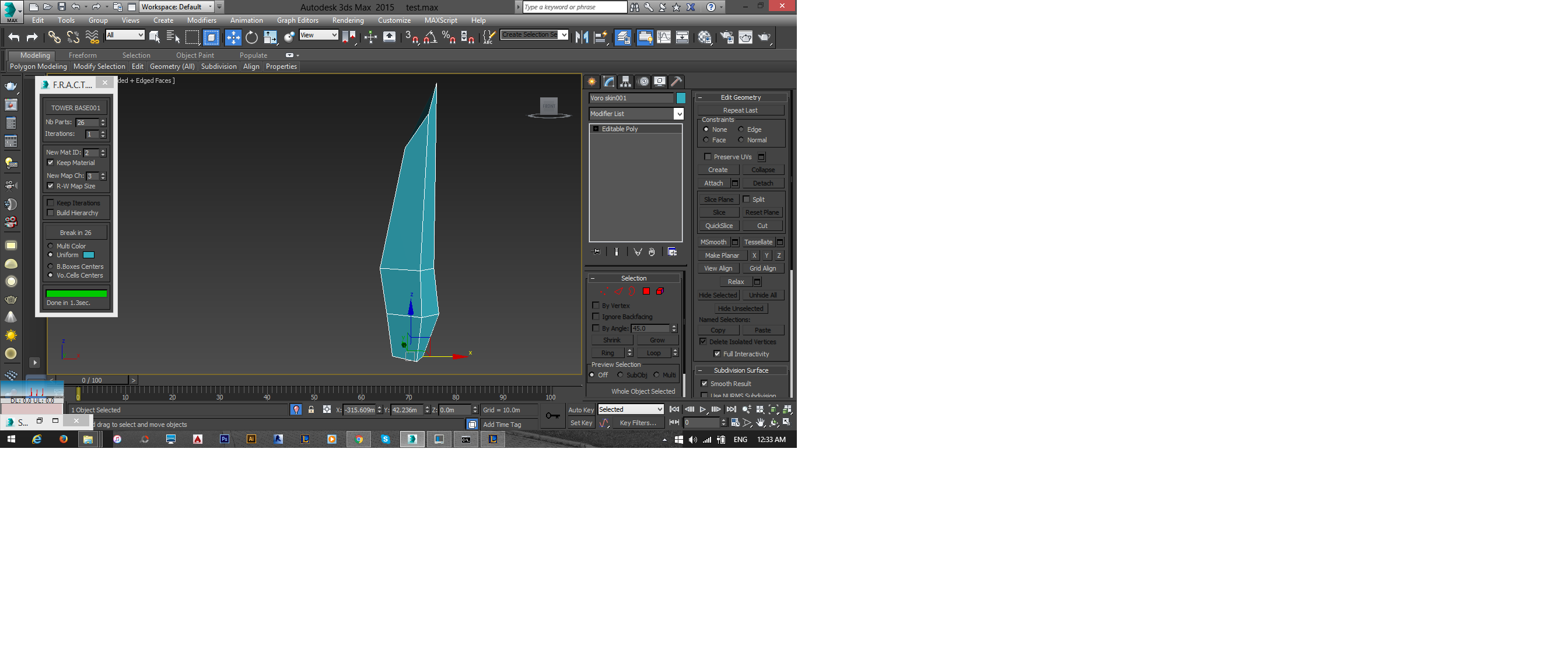The height and width of the screenshot is (666, 1568).
Task: Click the Set Keys key icon
Action: click(552, 416)
